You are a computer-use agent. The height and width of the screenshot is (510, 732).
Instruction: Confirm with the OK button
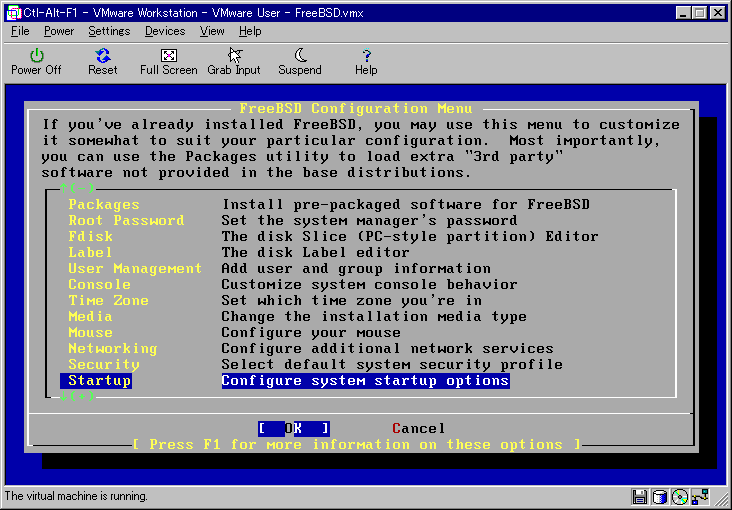point(294,429)
